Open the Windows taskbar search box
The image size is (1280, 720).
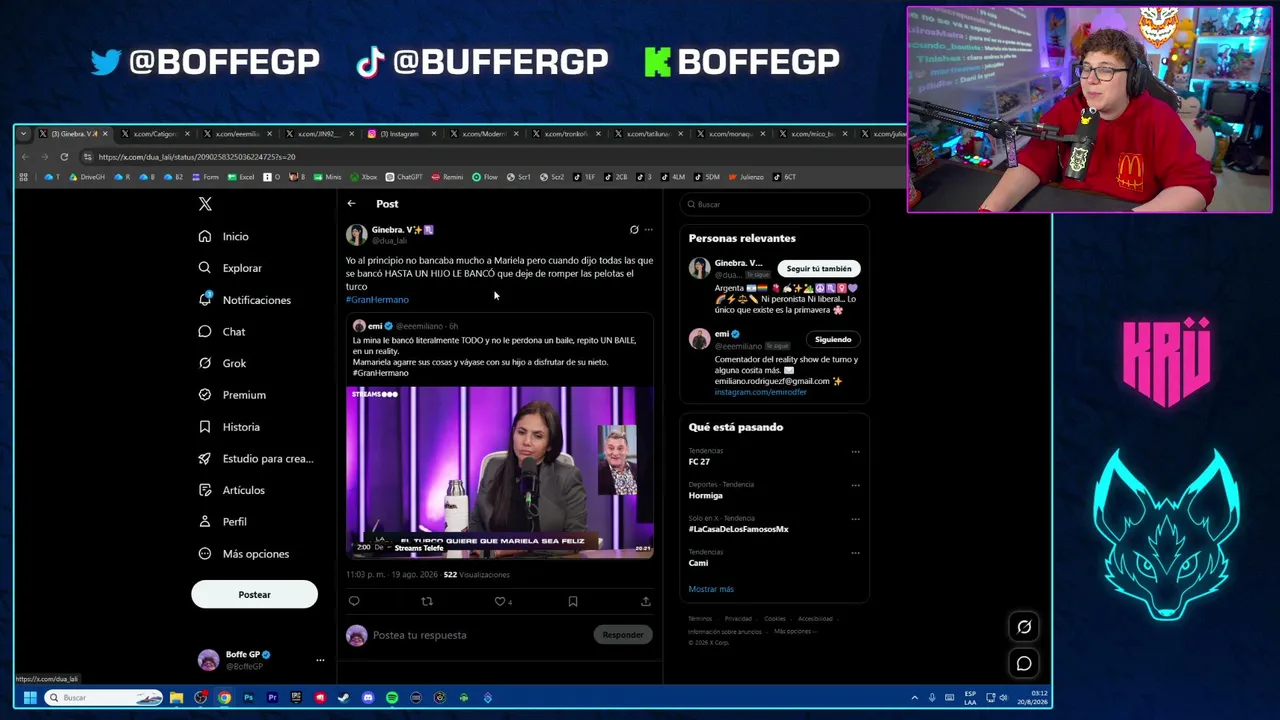[x=104, y=698]
